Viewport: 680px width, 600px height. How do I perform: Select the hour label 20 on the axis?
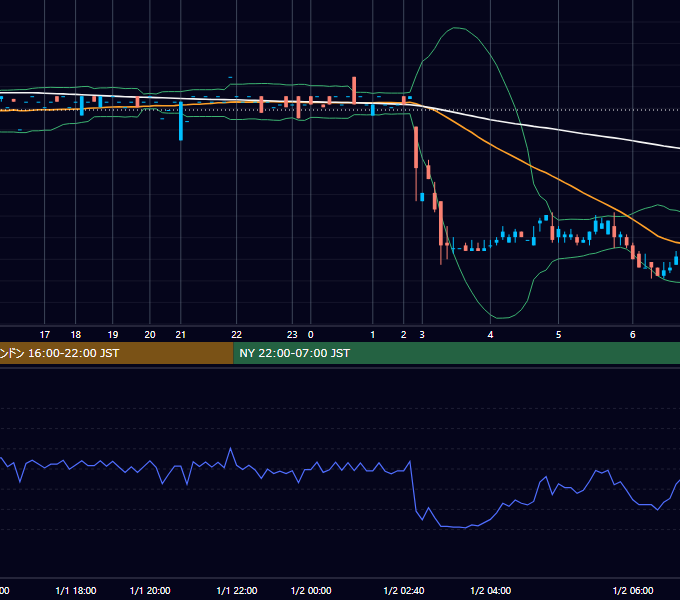click(x=150, y=335)
